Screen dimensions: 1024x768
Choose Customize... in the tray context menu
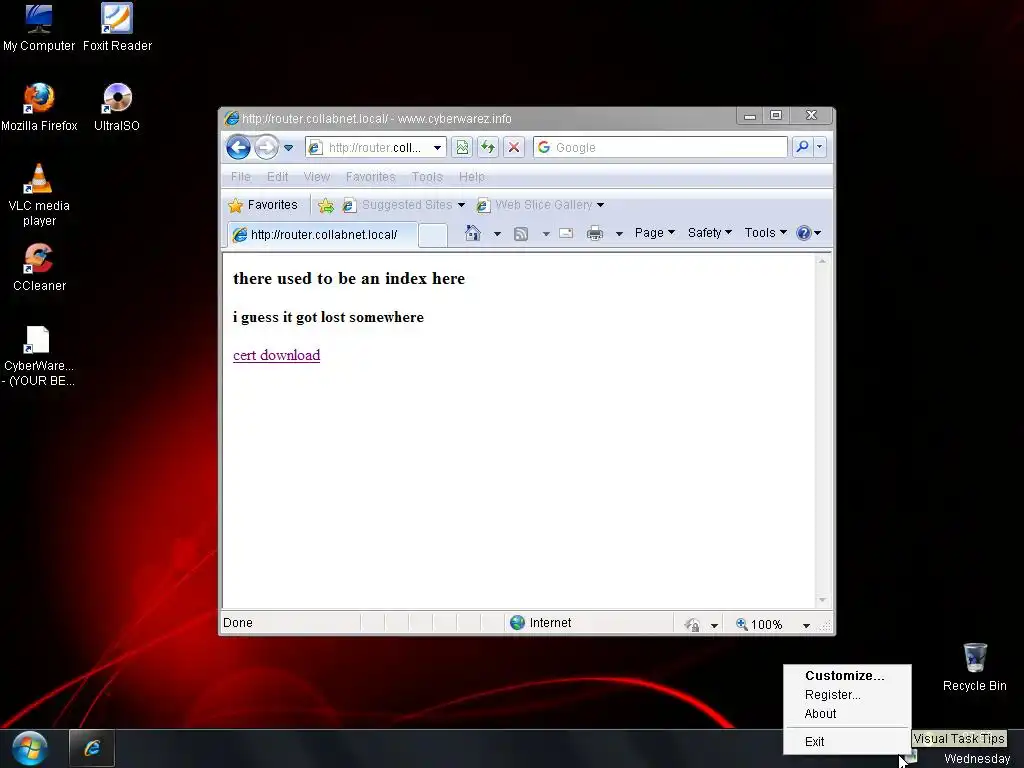844,676
